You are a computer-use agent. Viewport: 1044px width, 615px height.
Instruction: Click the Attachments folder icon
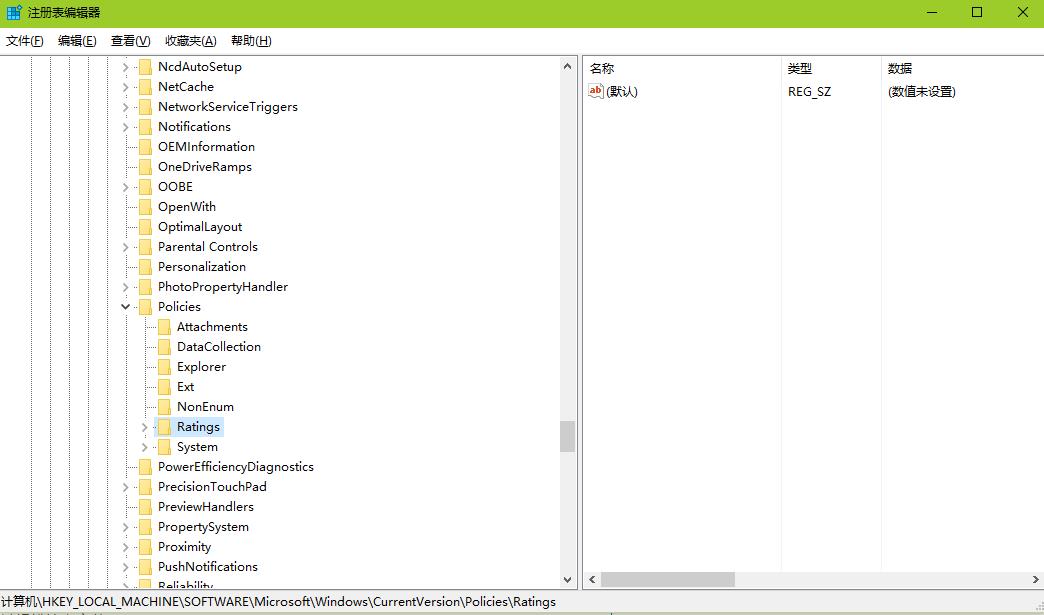click(x=164, y=327)
